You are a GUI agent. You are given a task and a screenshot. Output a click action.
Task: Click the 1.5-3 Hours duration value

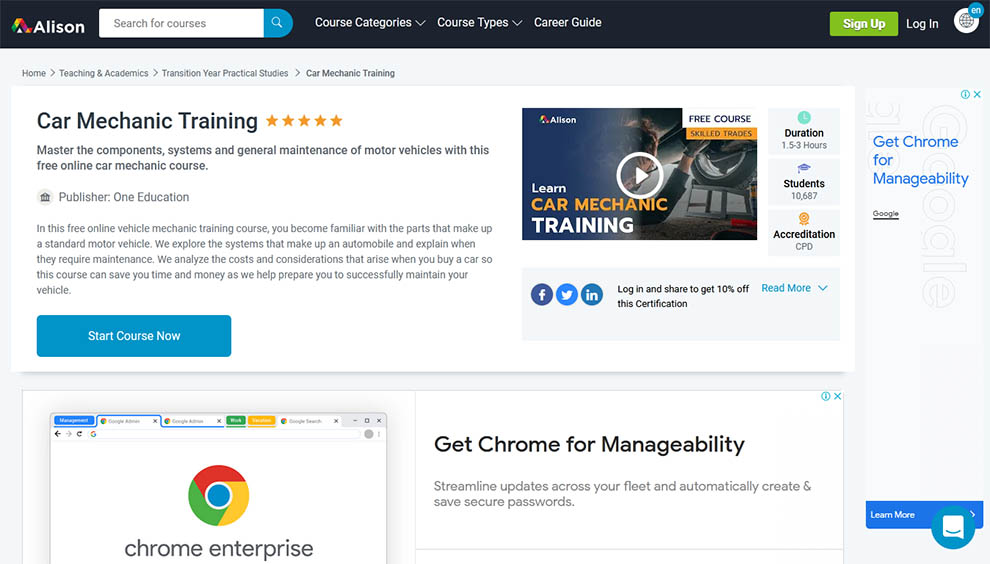[x=804, y=145]
